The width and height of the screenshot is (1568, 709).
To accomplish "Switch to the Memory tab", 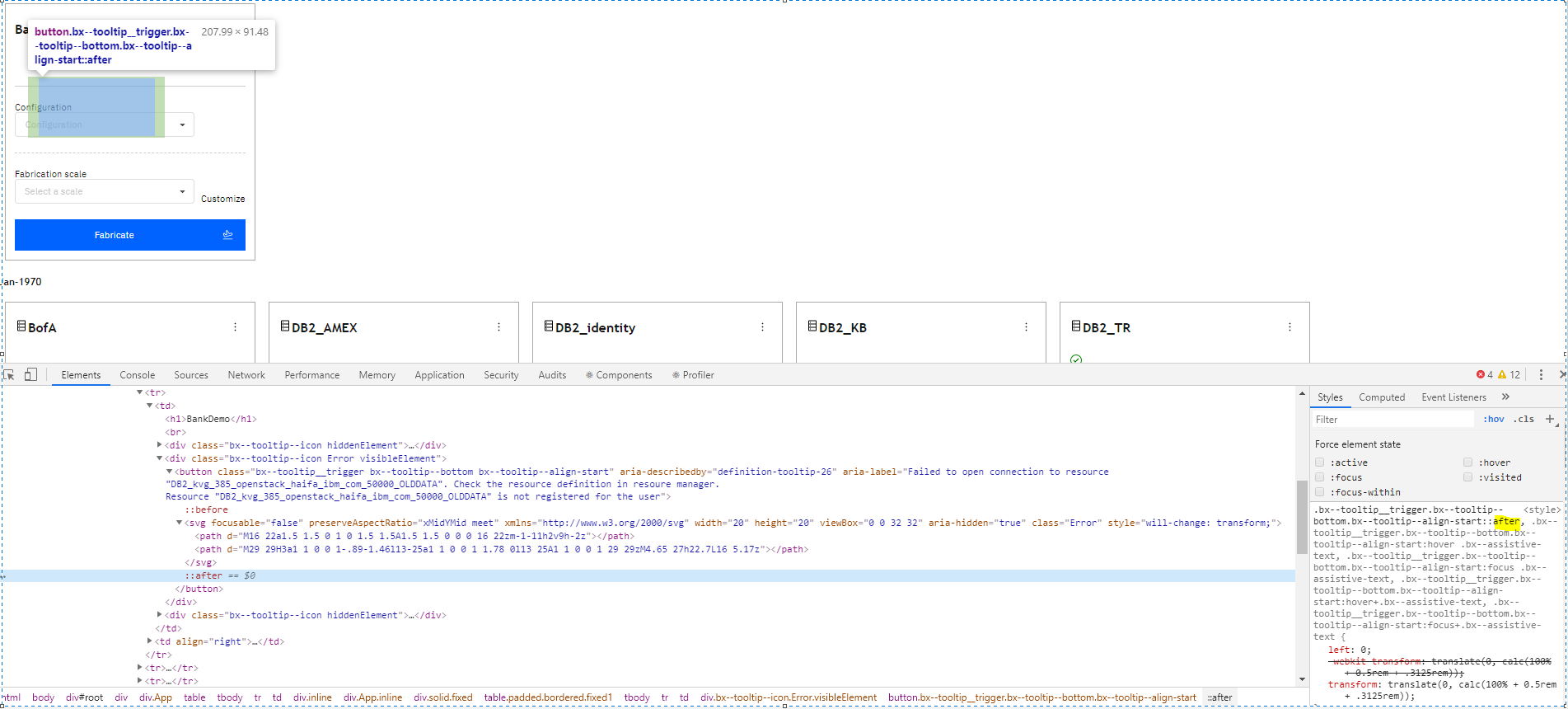I will pyautogui.click(x=377, y=374).
